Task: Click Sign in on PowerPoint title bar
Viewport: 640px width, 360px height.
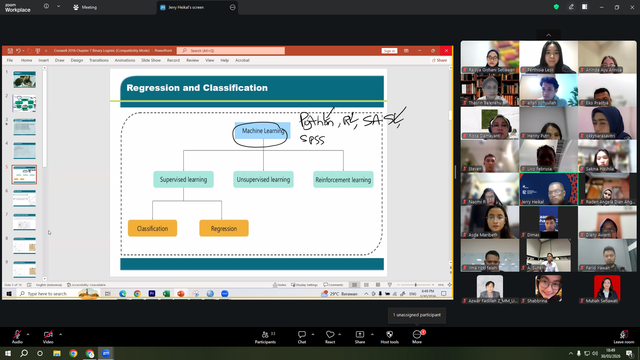Action: coord(389,51)
